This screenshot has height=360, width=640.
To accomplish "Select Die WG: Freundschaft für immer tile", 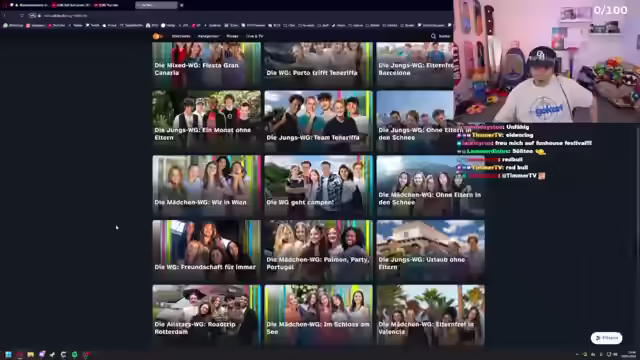I will click(x=207, y=251).
